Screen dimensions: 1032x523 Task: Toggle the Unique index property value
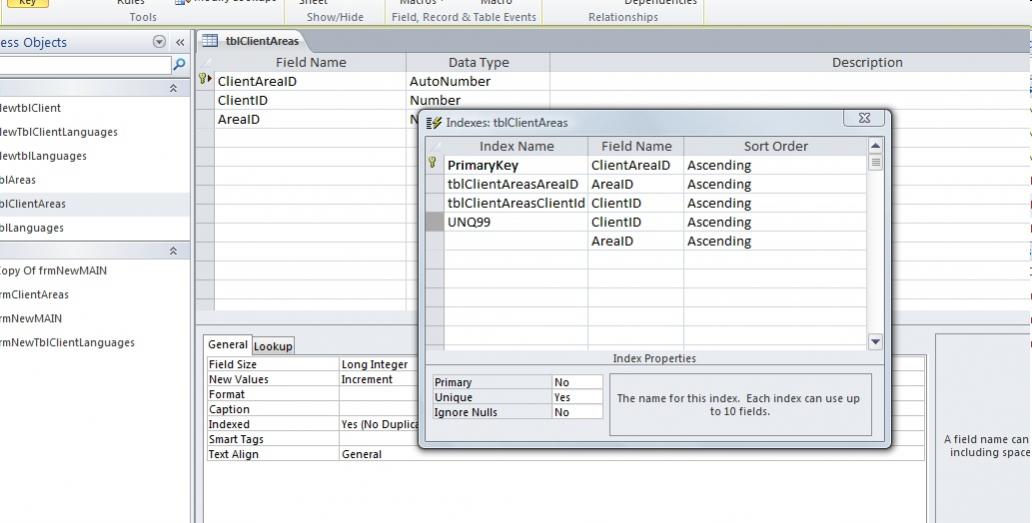[577, 397]
